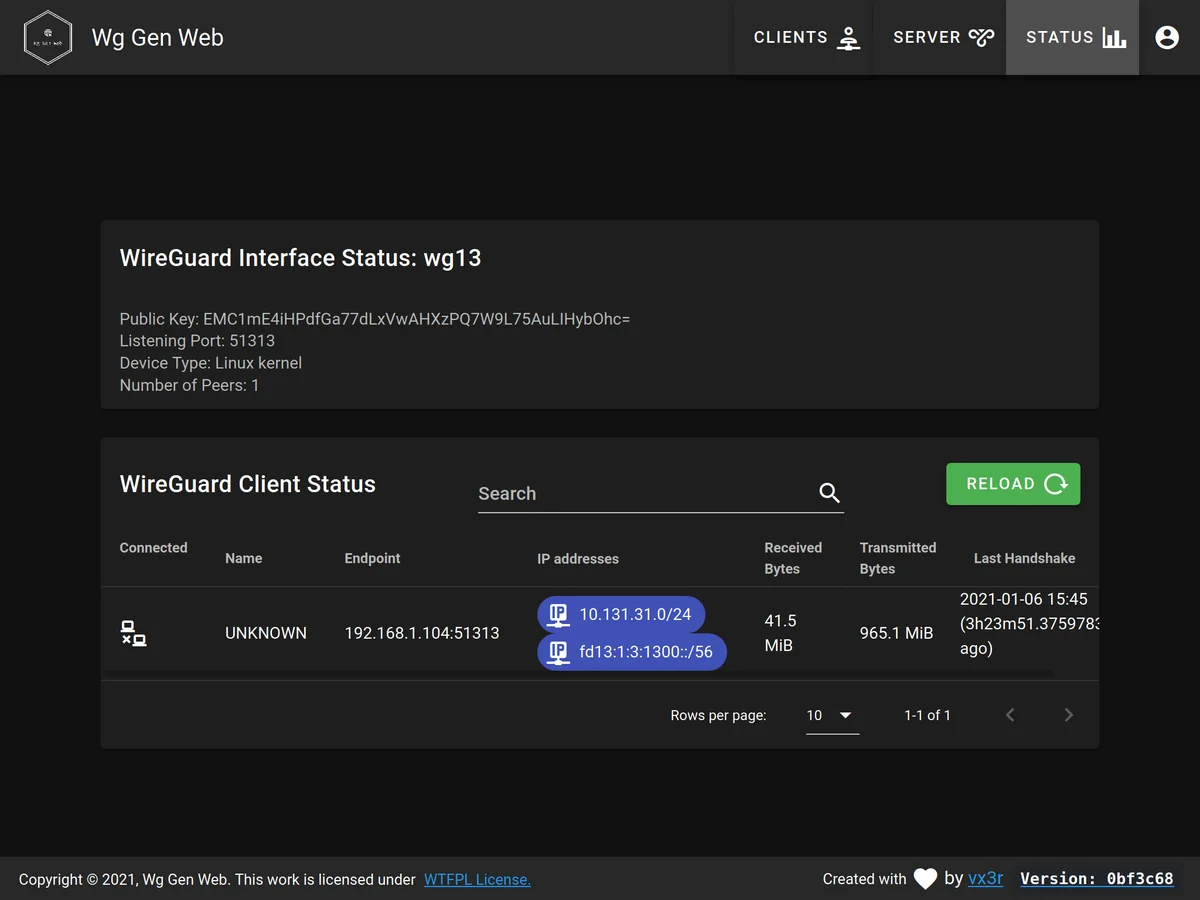The height and width of the screenshot is (900, 1200).
Task: Click the Wg Gen Web hexagon logo
Action: pyautogui.click(x=48, y=38)
